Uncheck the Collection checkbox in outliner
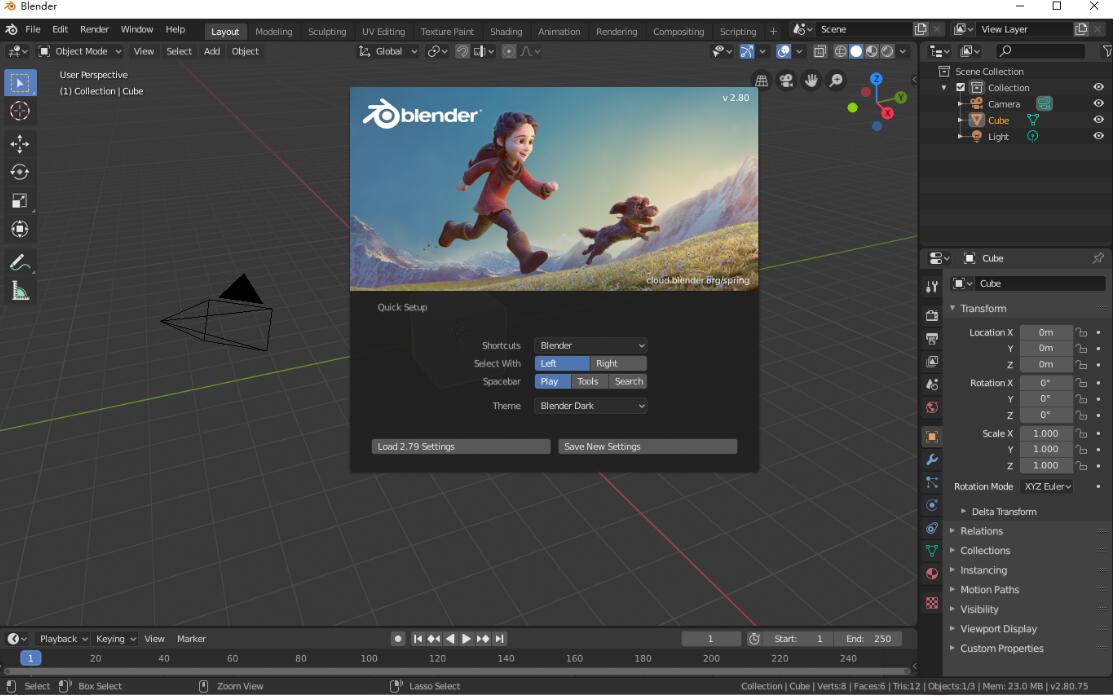Screen dimensions: 1114x696 tap(961, 87)
